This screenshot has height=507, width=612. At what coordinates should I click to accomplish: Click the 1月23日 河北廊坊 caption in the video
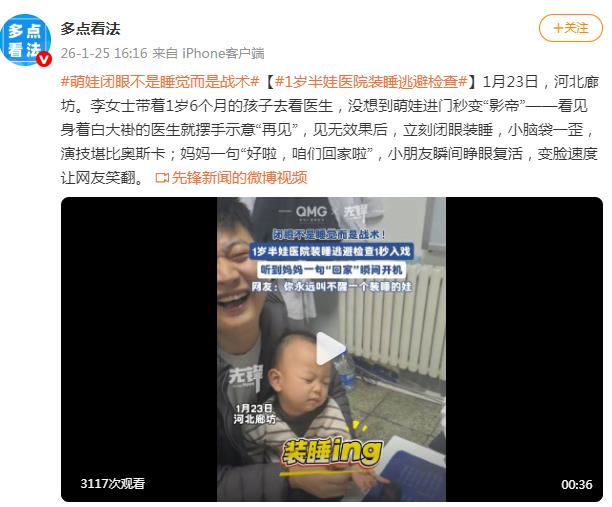254,414
